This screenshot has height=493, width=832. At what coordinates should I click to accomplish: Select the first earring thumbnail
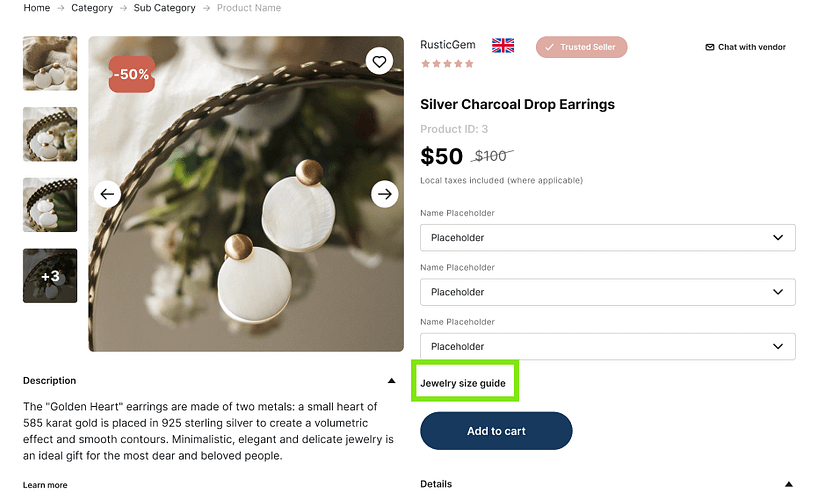tap(50, 63)
